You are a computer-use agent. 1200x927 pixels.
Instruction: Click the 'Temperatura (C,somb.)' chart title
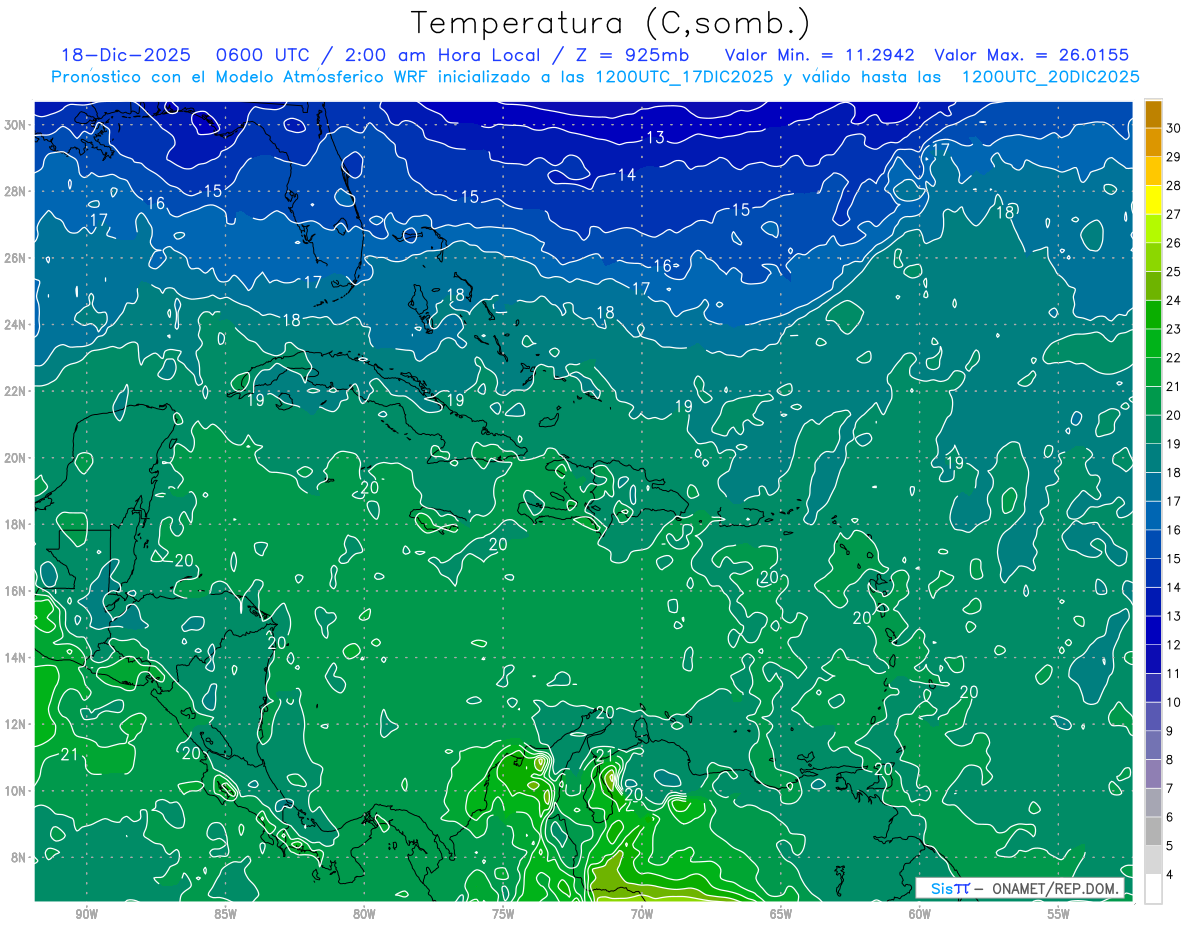tap(611, 23)
